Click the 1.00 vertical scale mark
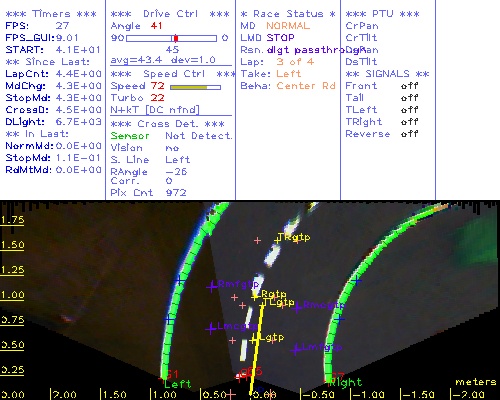The width and height of the screenshot is (500, 400). (12, 295)
